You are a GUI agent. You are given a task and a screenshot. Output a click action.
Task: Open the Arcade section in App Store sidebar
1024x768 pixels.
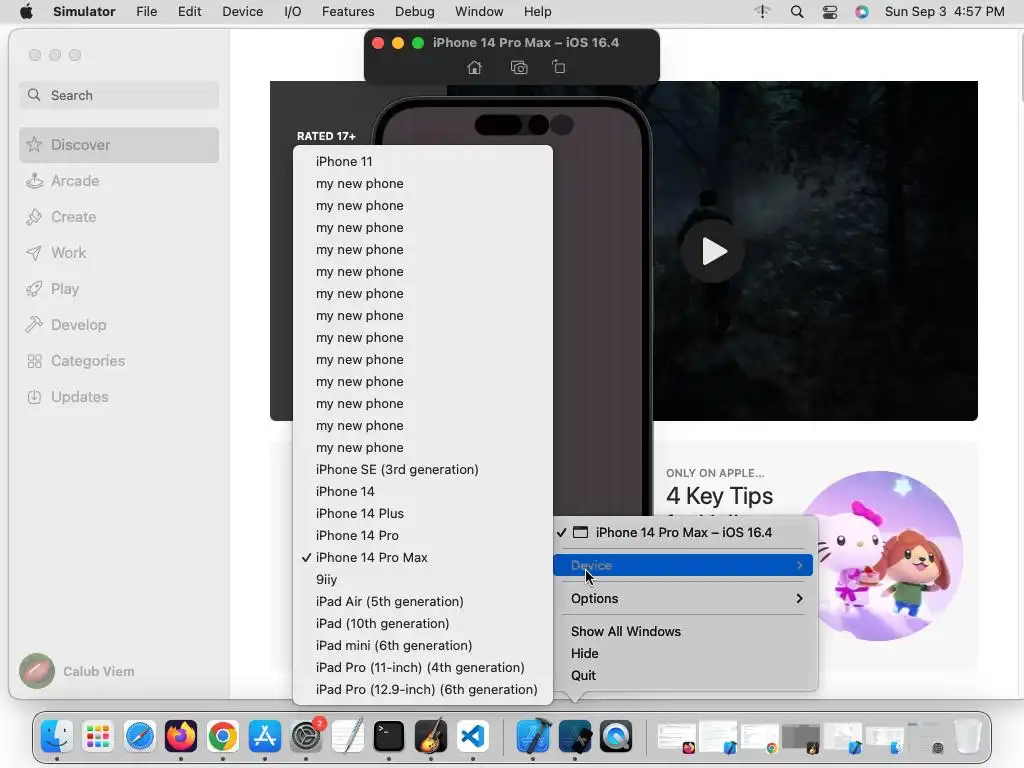tap(119, 181)
